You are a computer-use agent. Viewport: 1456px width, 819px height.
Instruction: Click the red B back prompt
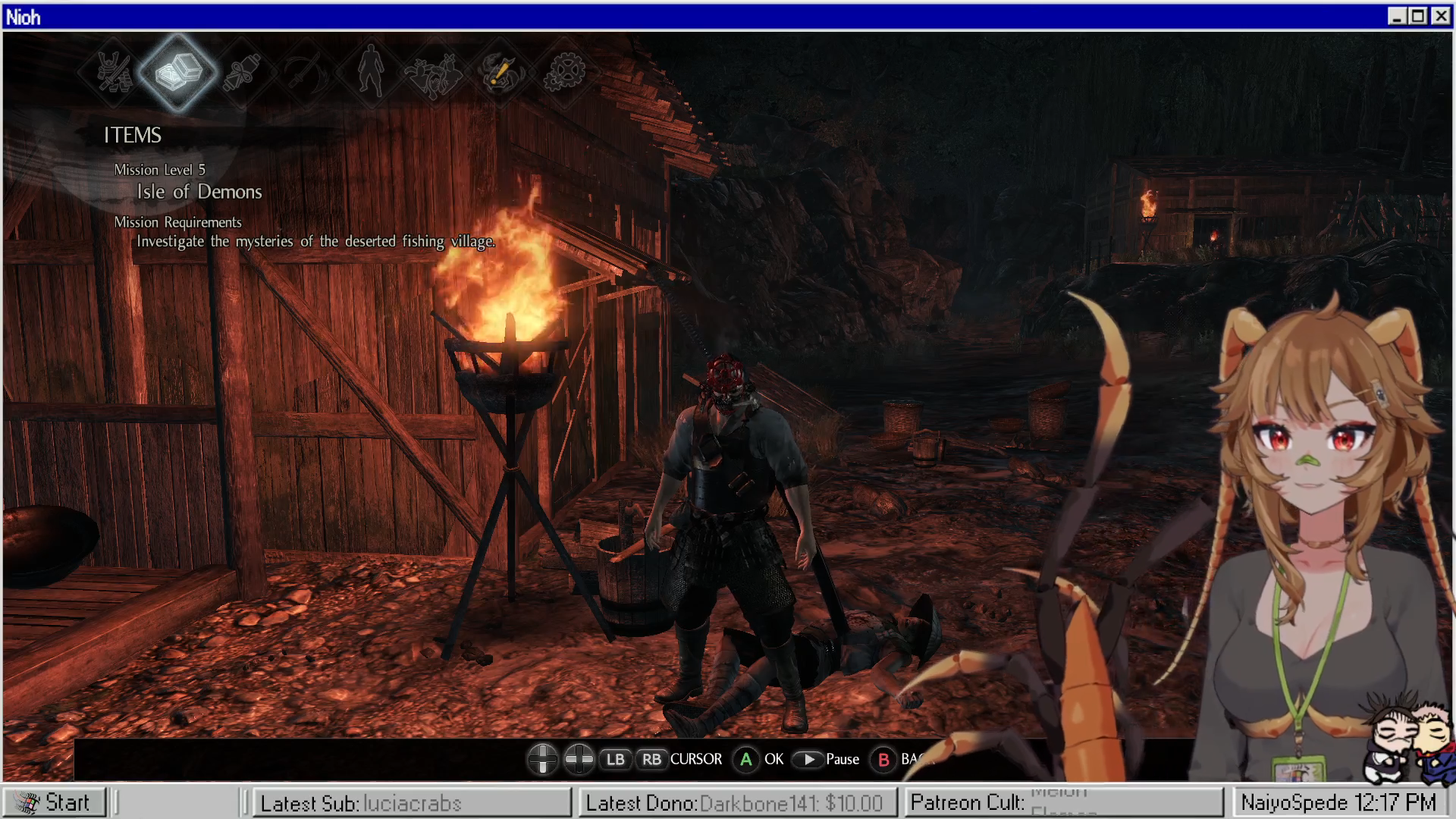click(883, 759)
